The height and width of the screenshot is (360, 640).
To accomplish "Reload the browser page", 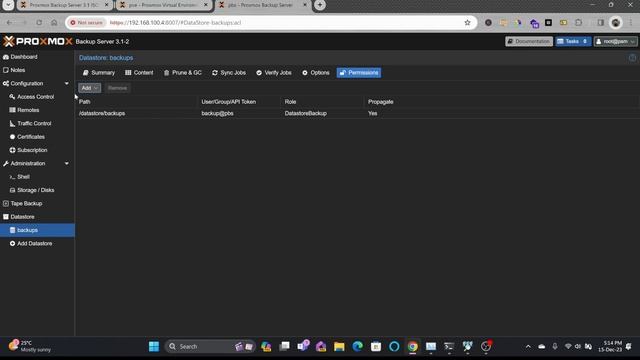I will pos(39,22).
